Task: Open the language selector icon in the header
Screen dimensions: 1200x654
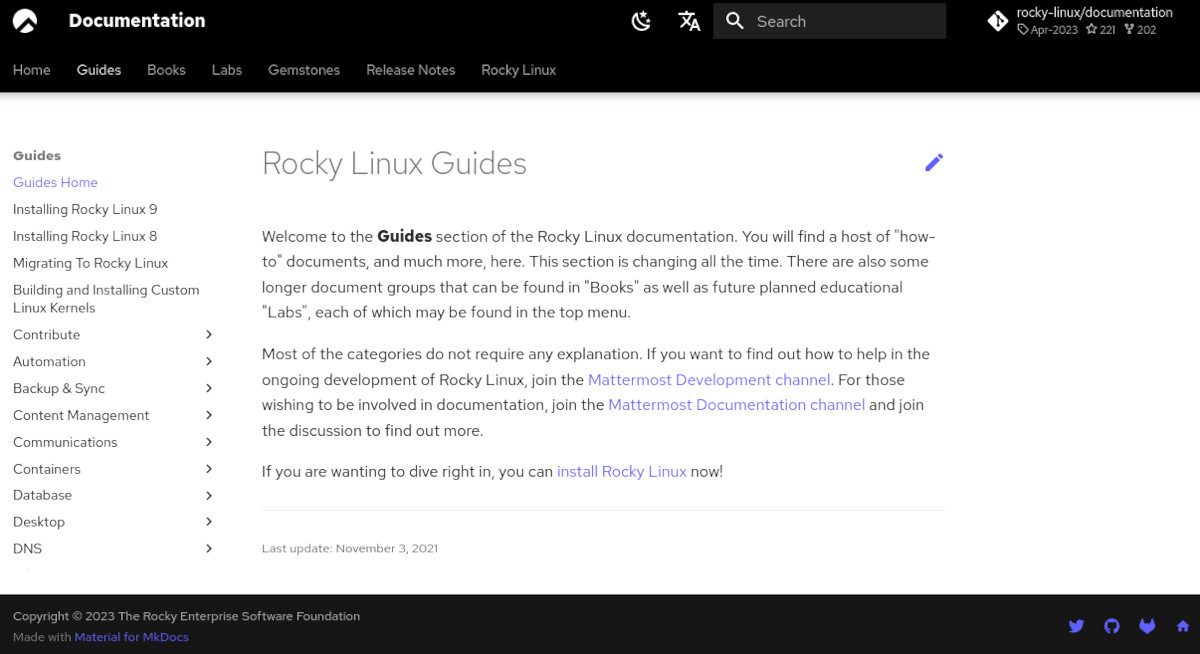Action: click(x=689, y=20)
